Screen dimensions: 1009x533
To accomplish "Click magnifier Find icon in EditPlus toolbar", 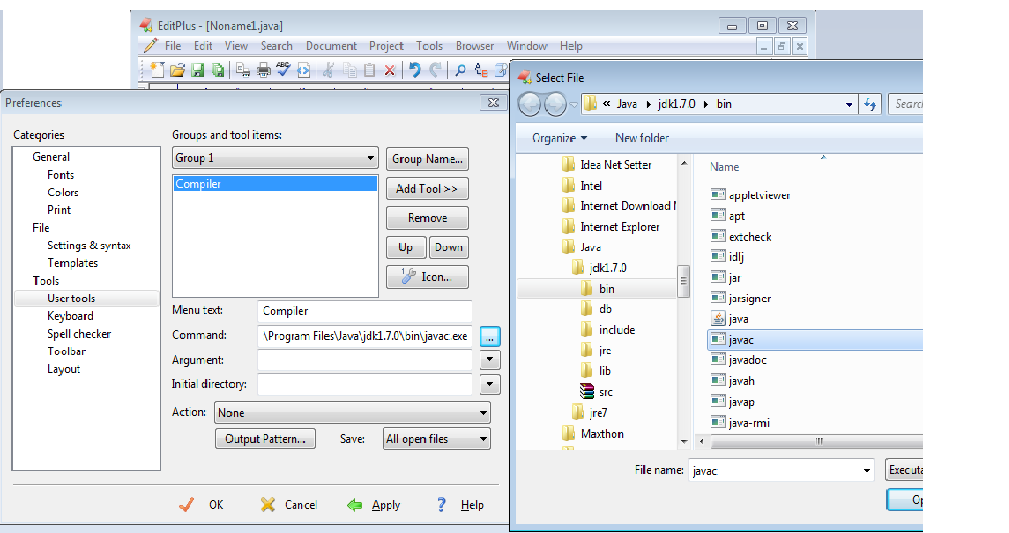I will [x=461, y=70].
